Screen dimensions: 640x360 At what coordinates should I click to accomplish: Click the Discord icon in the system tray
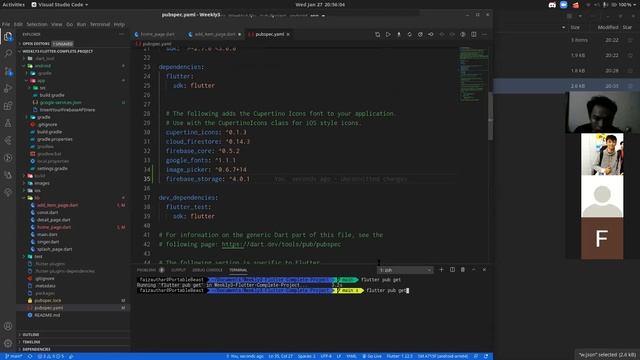click(552, 5)
